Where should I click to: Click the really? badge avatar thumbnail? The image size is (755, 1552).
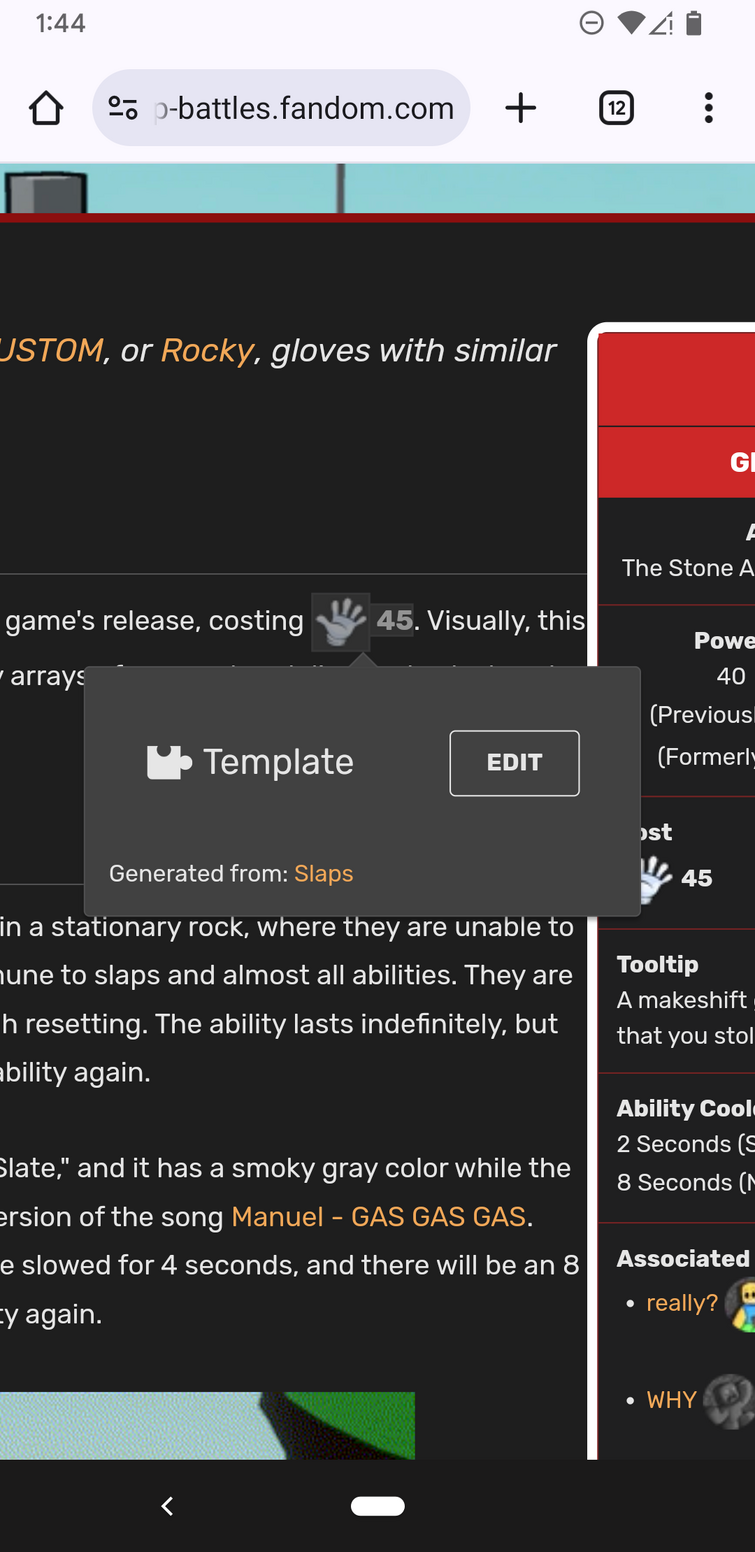[x=740, y=1302]
